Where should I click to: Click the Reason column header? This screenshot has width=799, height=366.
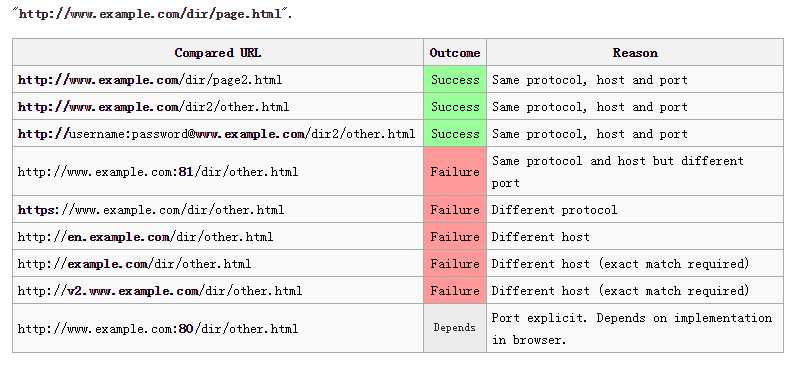point(635,53)
